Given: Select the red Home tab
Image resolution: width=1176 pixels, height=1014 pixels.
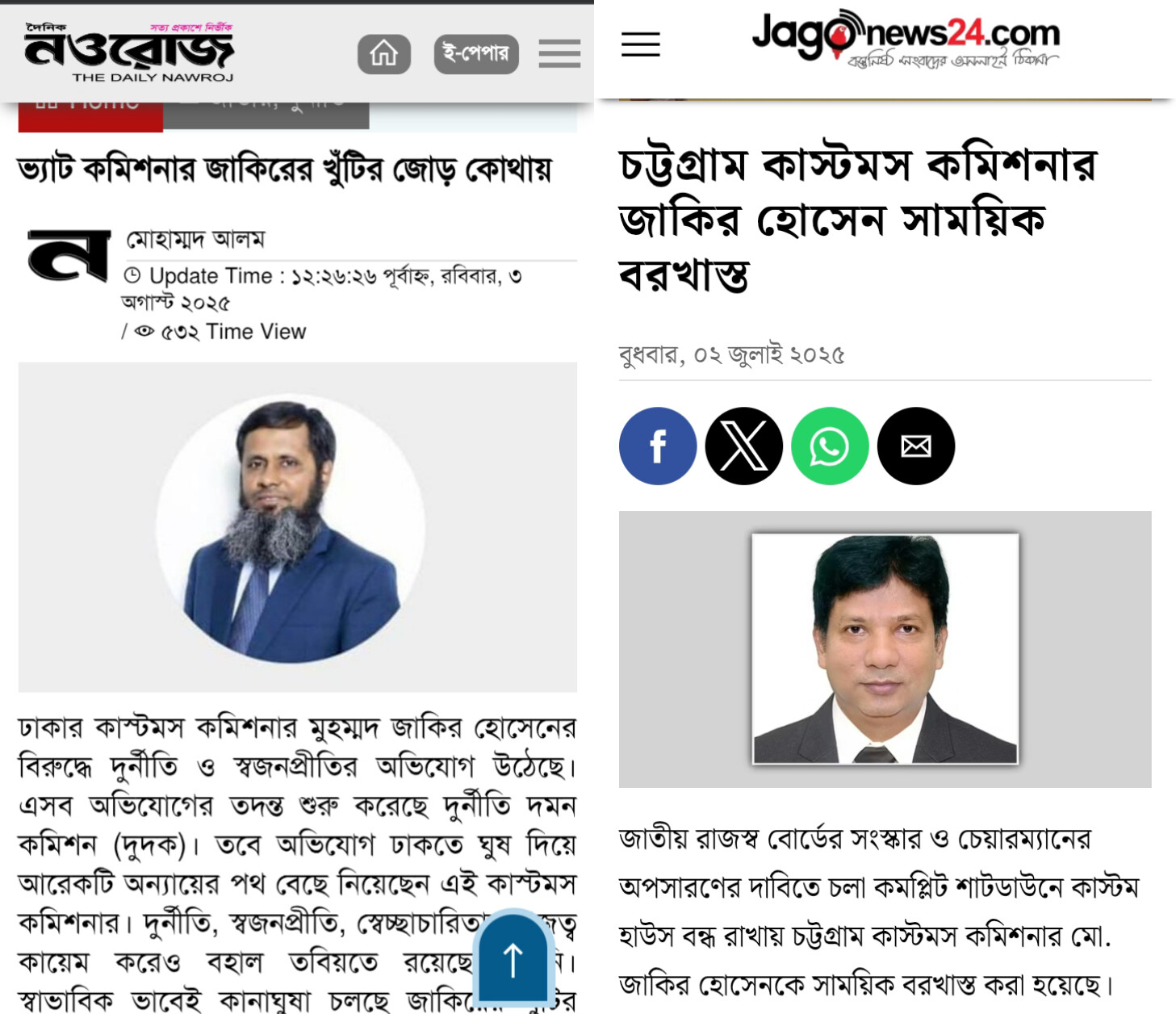Looking at the screenshot, I should pos(90,116).
